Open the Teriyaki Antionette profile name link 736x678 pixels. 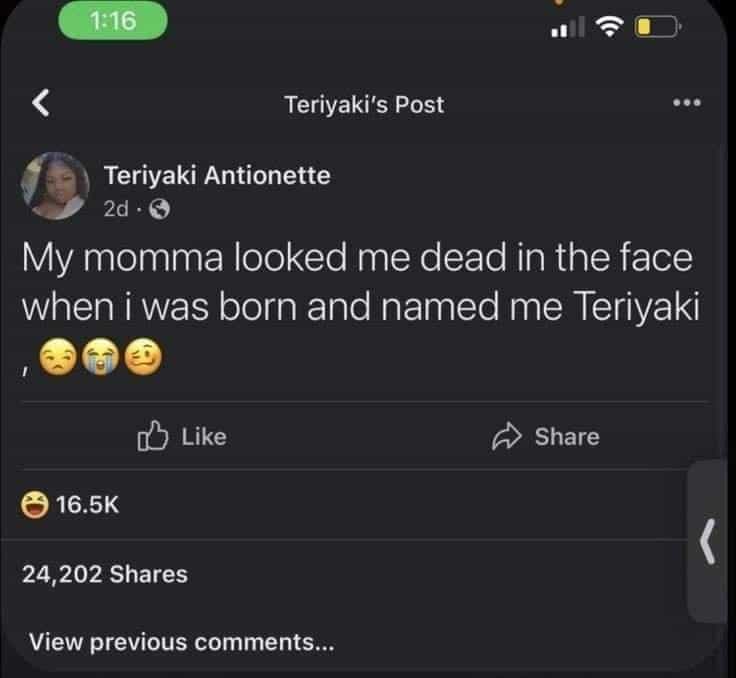(217, 176)
